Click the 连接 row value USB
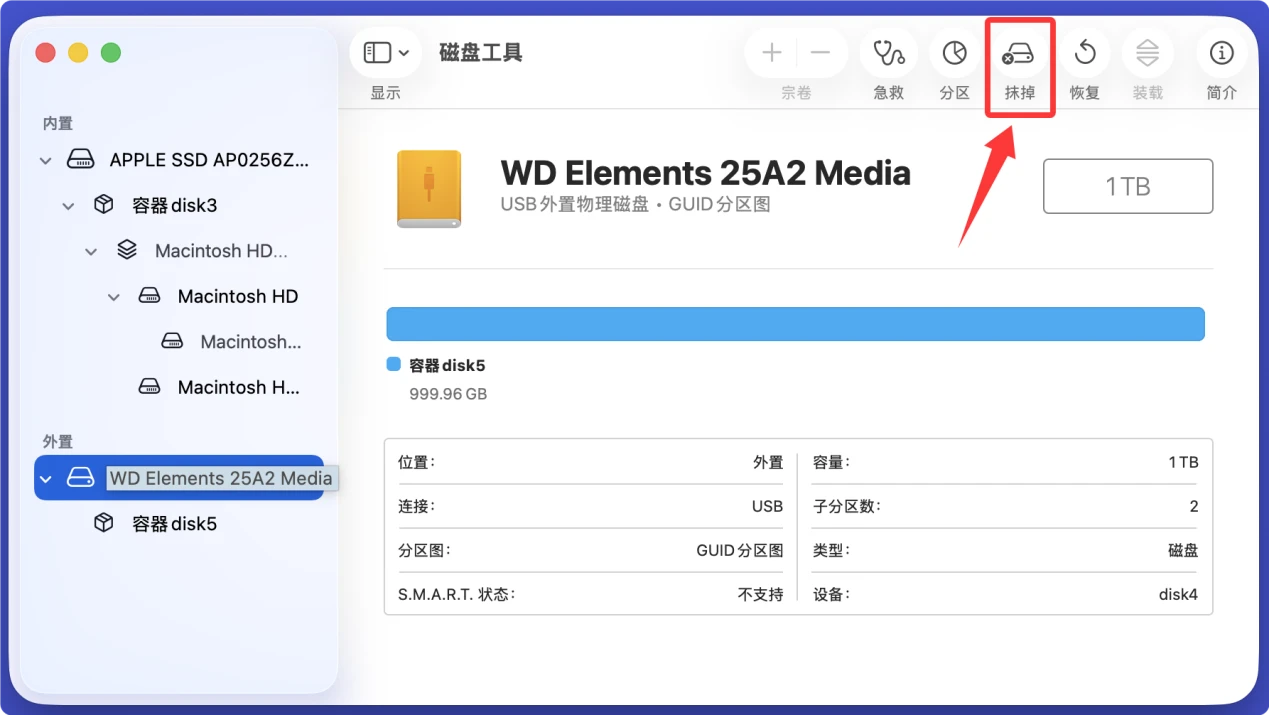This screenshot has width=1269, height=715. tap(767, 506)
